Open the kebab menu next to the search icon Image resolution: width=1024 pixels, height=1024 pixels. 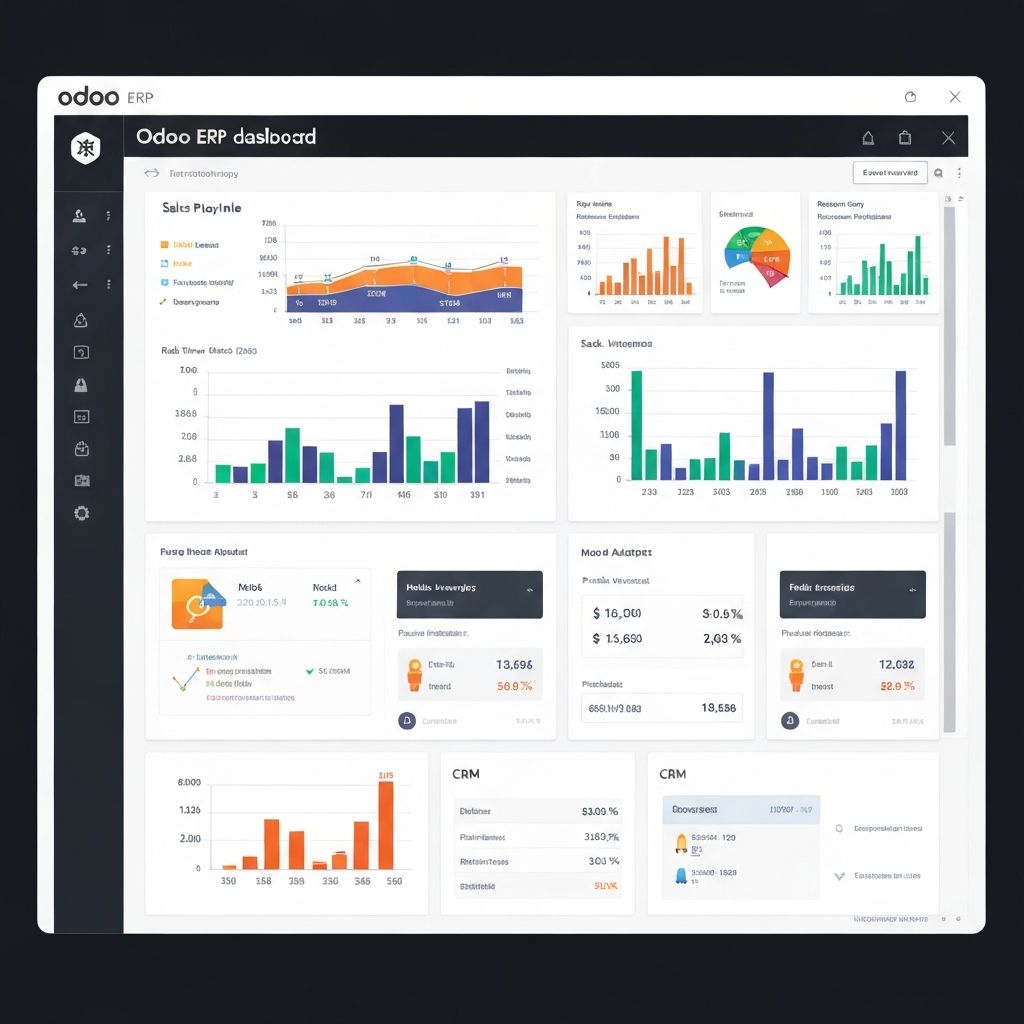958,172
